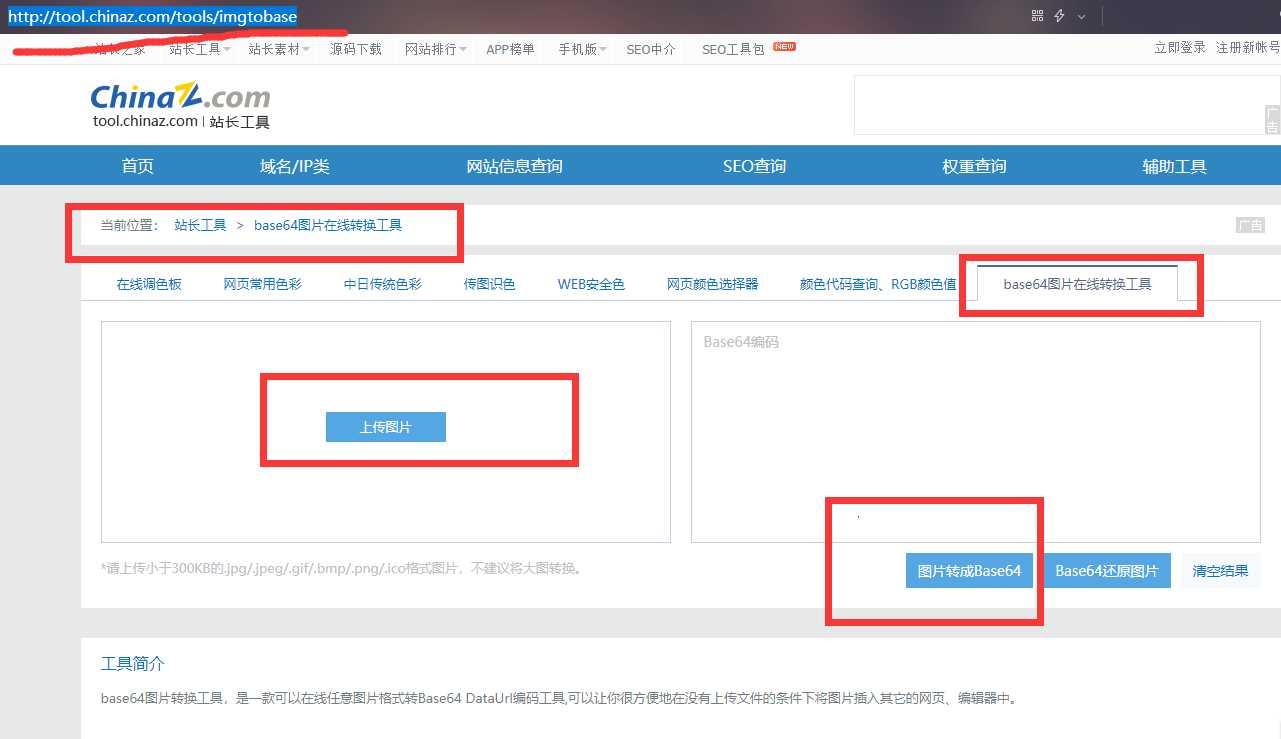The height and width of the screenshot is (739, 1281).
Task: Open the SEO工具包 link
Action: pyautogui.click(x=733, y=49)
